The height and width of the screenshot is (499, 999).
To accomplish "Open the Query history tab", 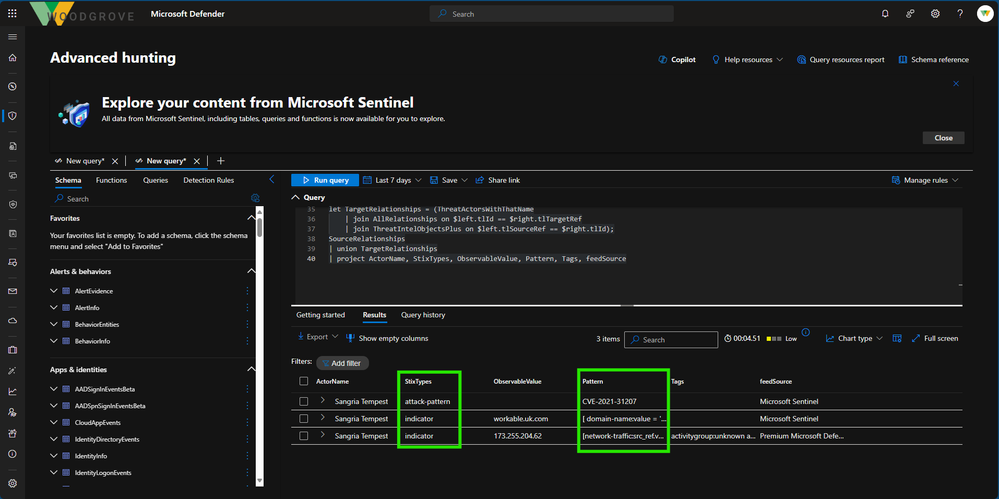I will pyautogui.click(x=422, y=315).
